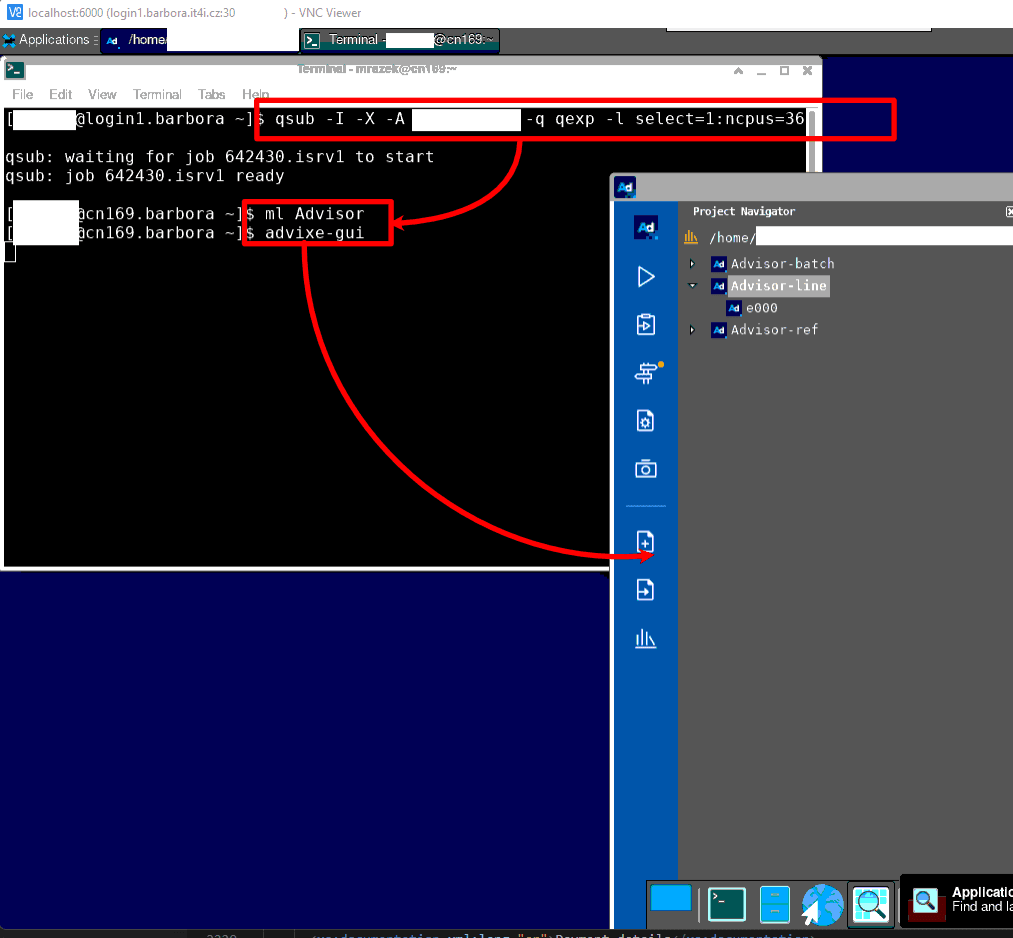Expand the Advisor-ref tree node
This screenshot has width=1013, height=938.
(x=692, y=330)
